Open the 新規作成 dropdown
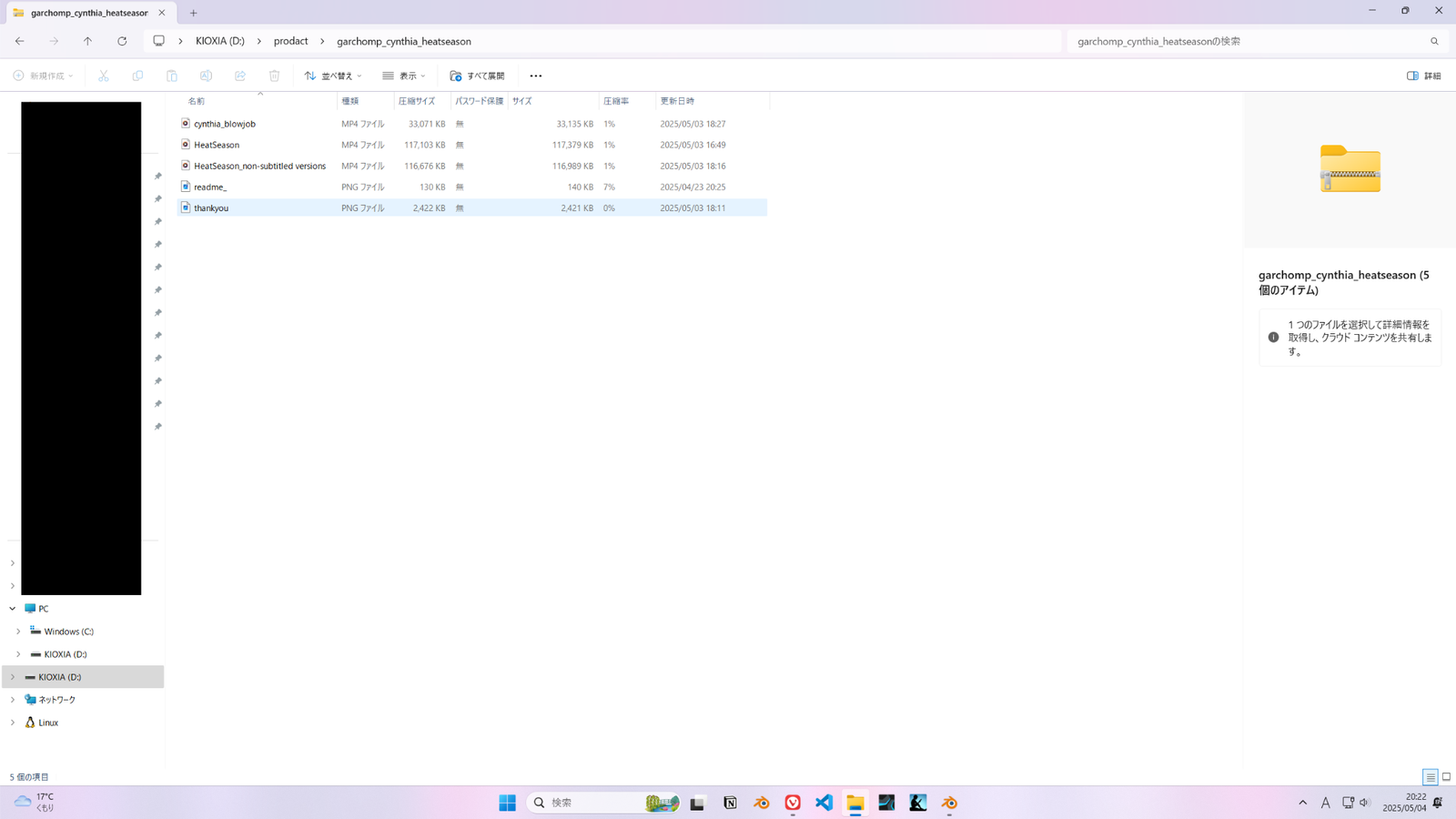The width and height of the screenshot is (1456, 819). click(x=43, y=76)
